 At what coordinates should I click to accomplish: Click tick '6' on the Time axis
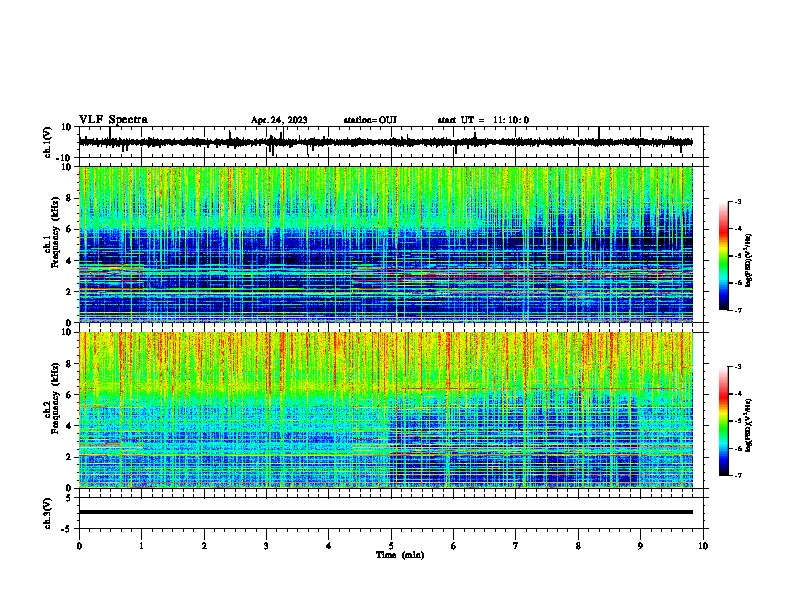[x=454, y=546]
